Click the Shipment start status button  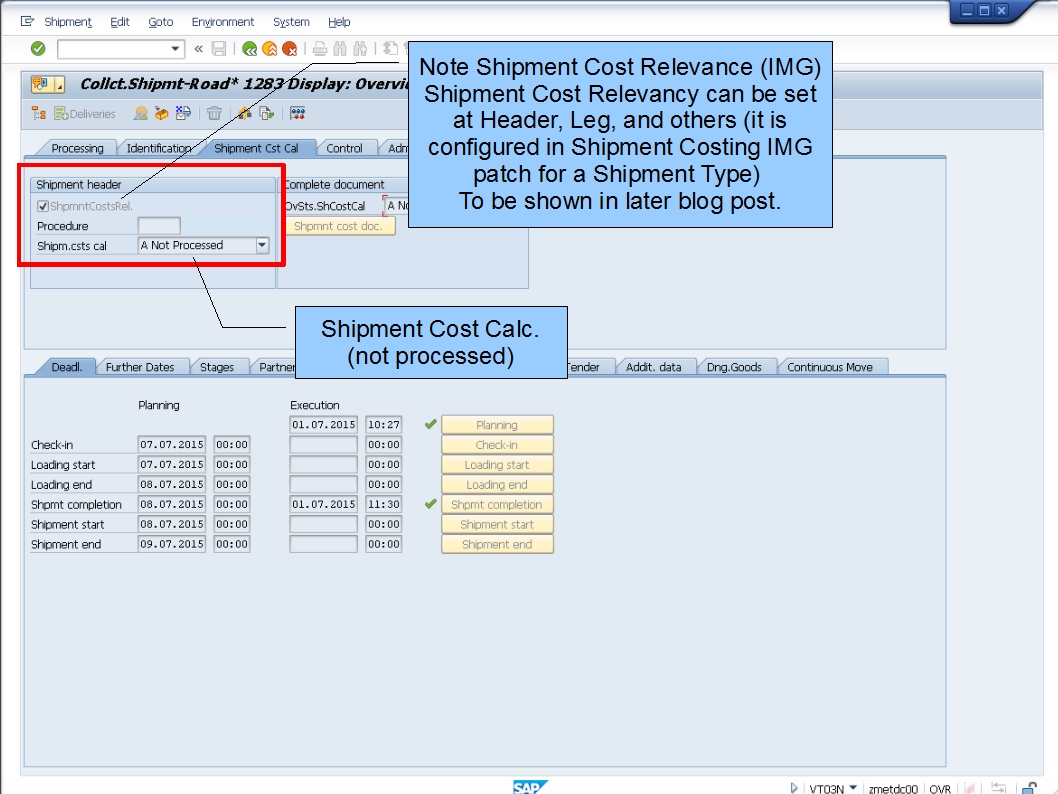[497, 524]
